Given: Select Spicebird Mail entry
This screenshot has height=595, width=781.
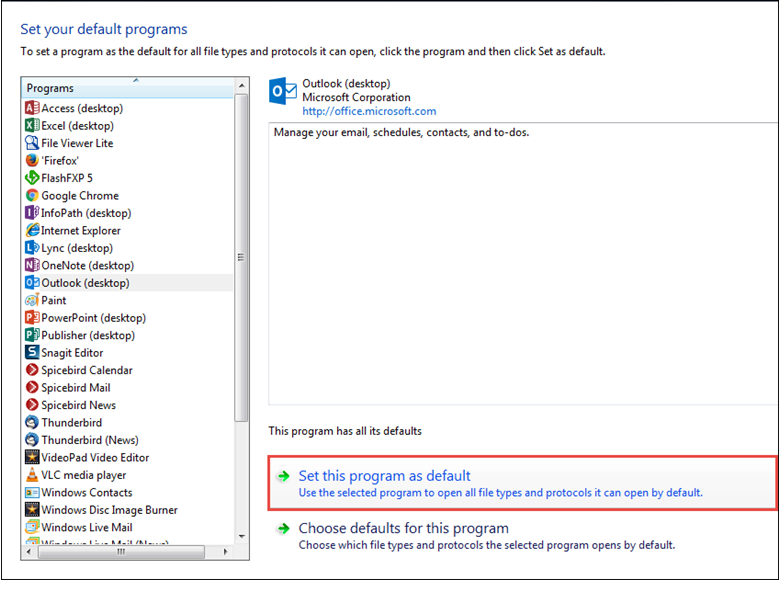Looking at the screenshot, I should point(76,387).
